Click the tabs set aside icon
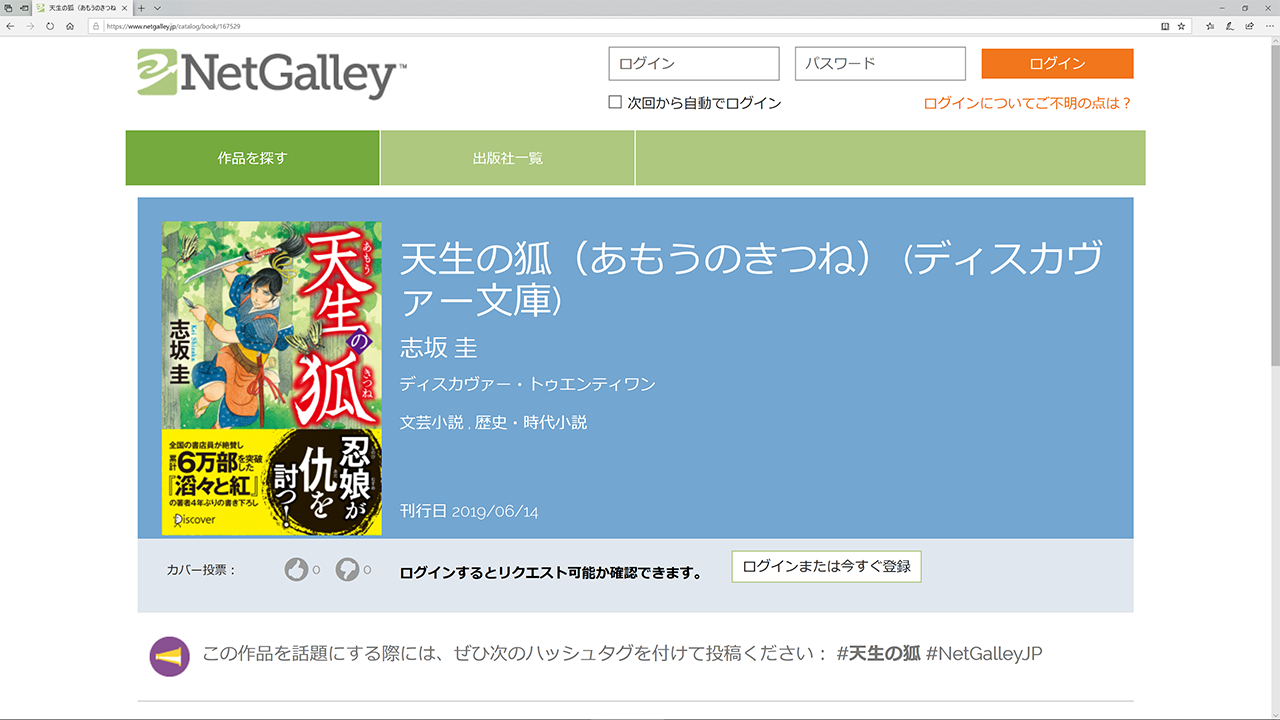Viewport: 1280px width, 720px height. (x=7, y=8)
